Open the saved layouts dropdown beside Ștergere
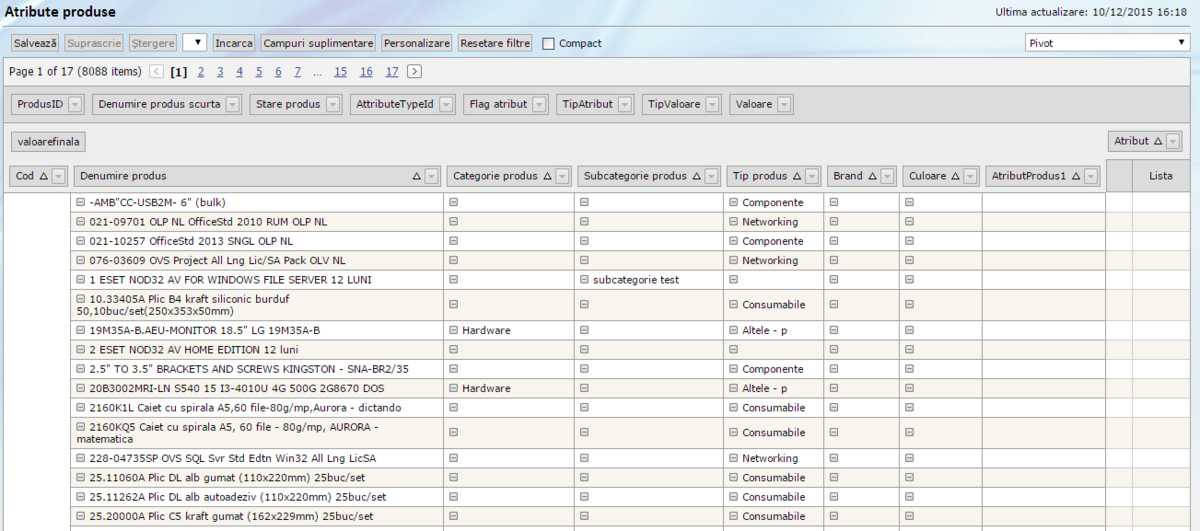This screenshot has width=1200, height=531. pyautogui.click(x=195, y=43)
